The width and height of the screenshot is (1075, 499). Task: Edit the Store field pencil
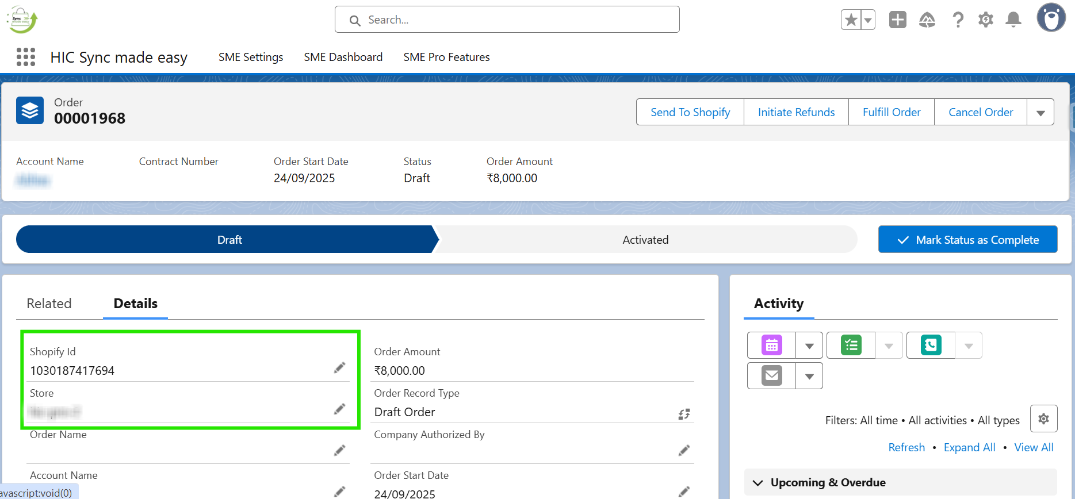[339, 409]
